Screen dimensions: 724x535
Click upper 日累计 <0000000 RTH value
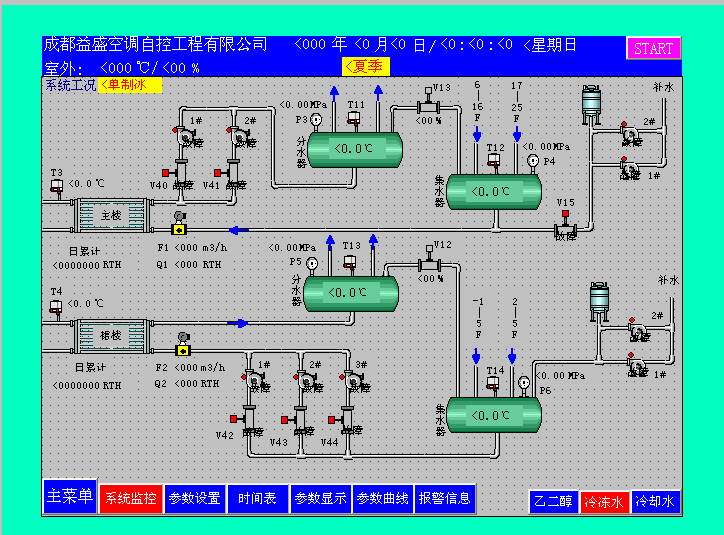(87, 265)
